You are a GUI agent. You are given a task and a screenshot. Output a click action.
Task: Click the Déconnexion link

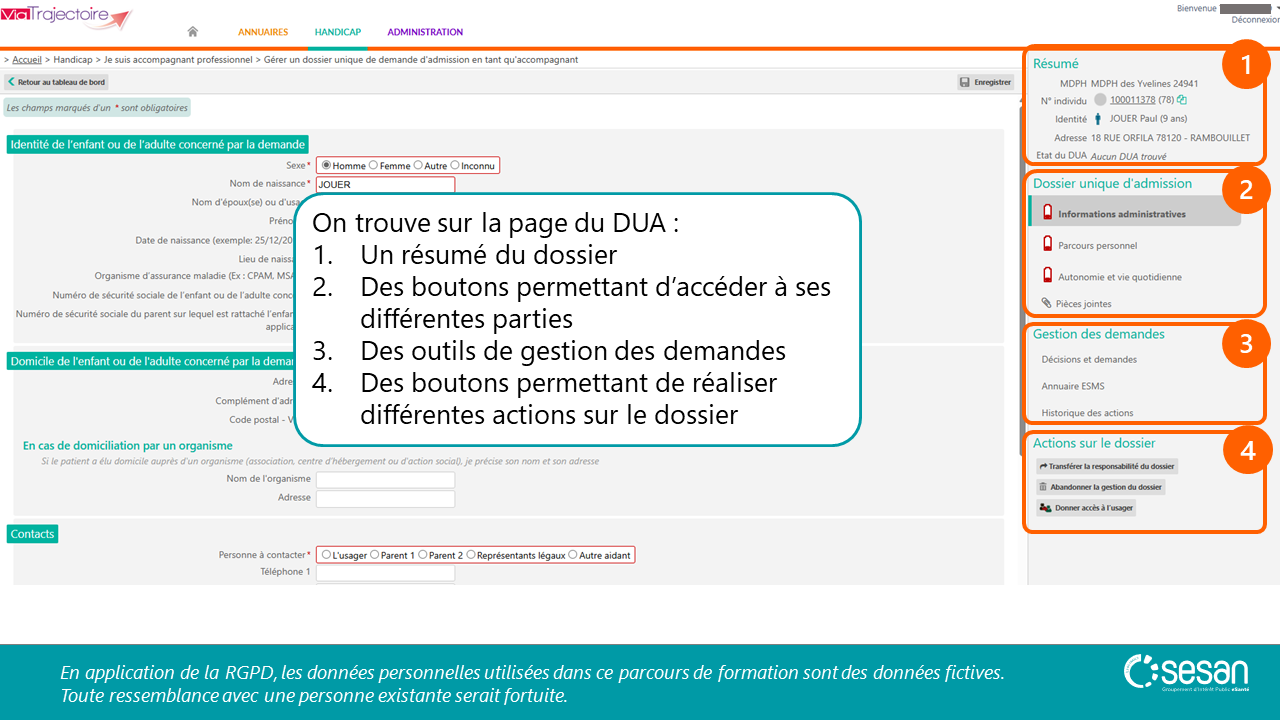[1255, 19]
